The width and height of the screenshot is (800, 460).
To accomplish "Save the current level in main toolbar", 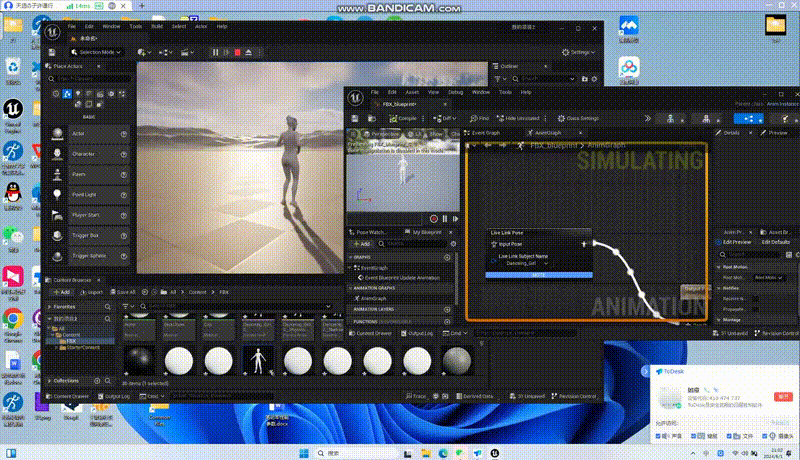I will point(52,52).
